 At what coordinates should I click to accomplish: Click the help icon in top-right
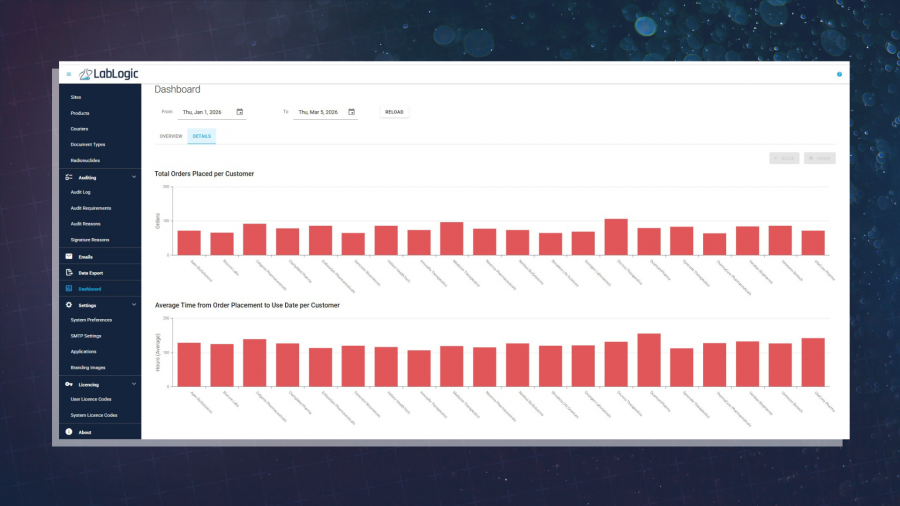[x=839, y=74]
